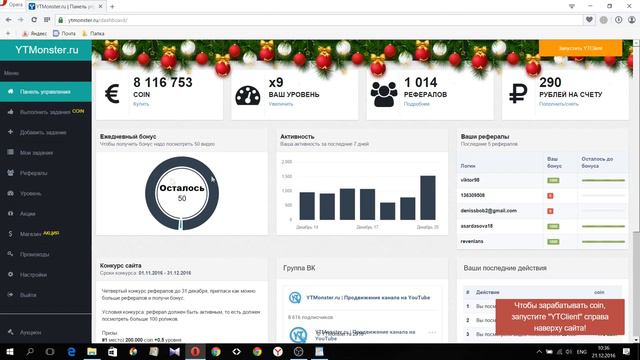Viewport: 640px width, 360px height.
Task: Click the YTMonster.ru logo
Action: (47, 50)
